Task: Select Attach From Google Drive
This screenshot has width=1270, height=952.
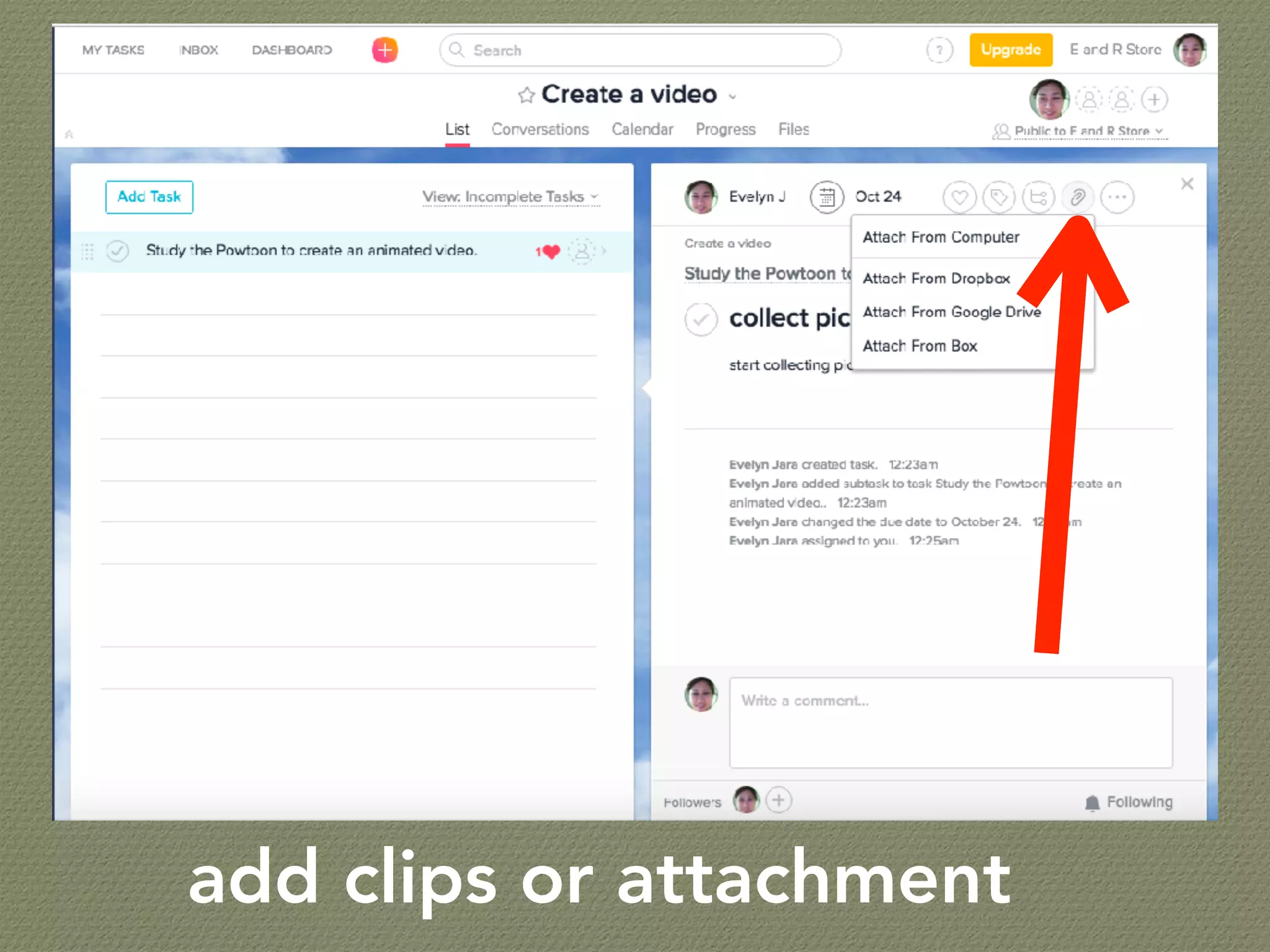Action: click(951, 312)
